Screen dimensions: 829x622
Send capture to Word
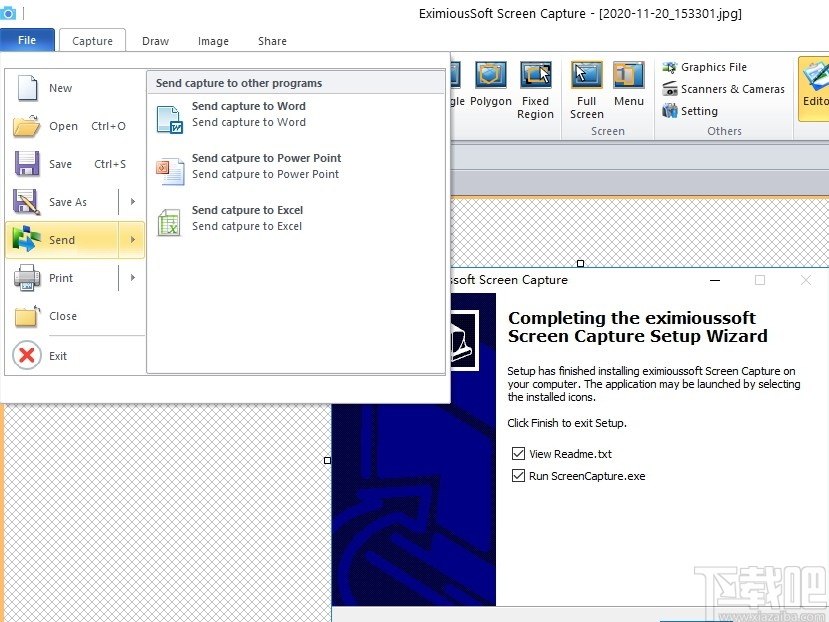coord(248,113)
